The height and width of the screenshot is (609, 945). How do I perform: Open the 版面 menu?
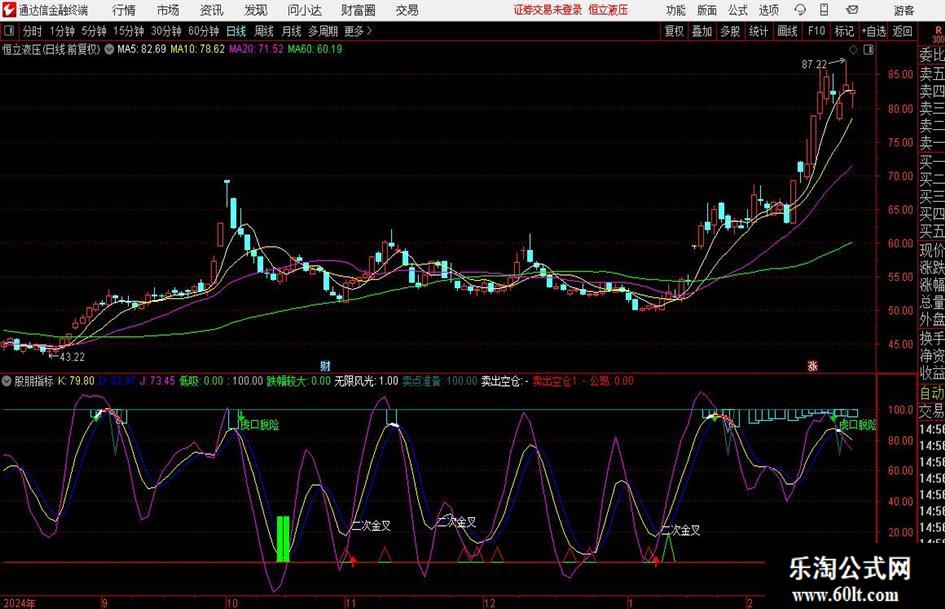pos(706,10)
